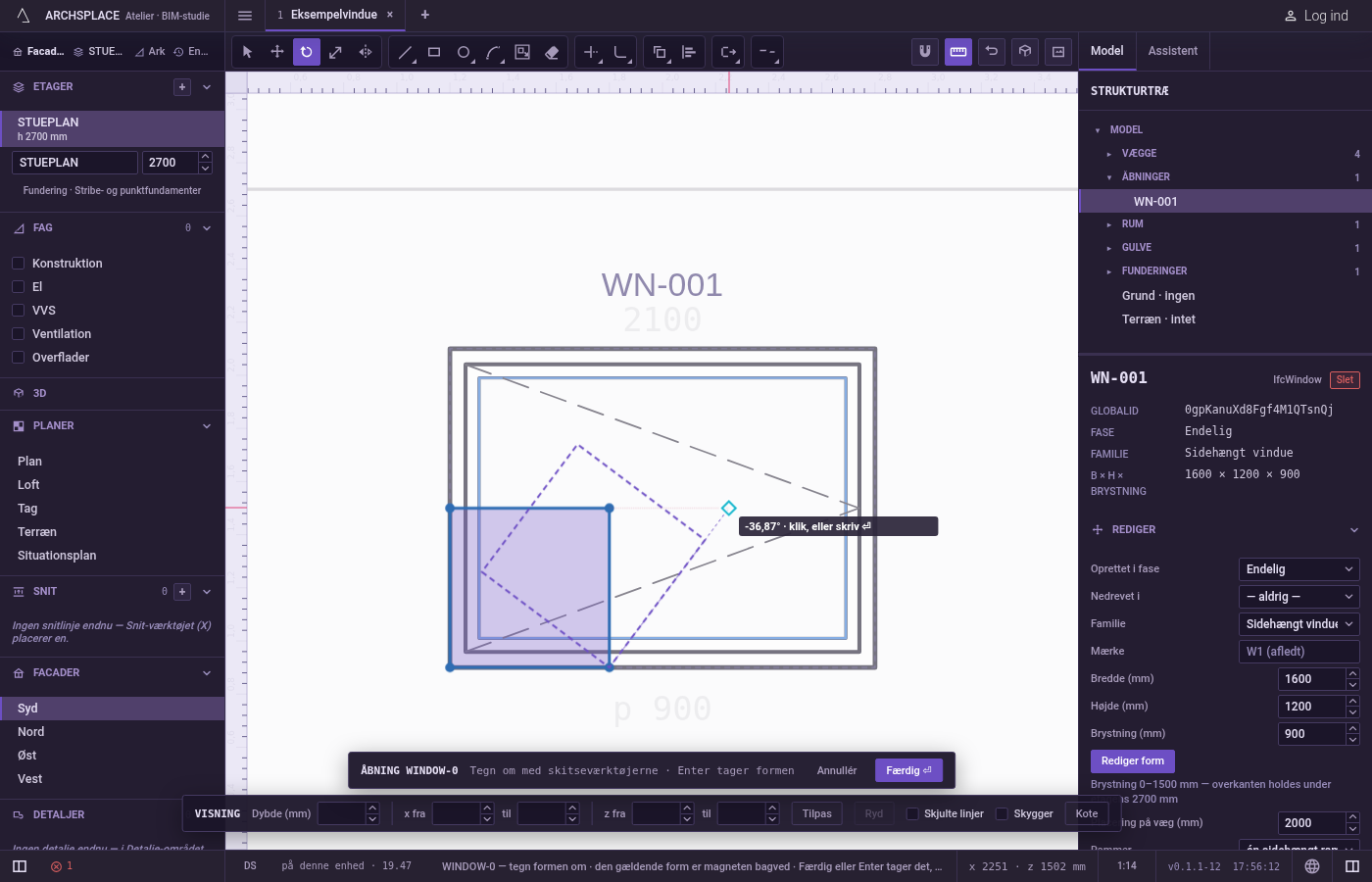Expand the VÆGGE tree node
This screenshot has width=1372, height=882.
pos(1109,154)
